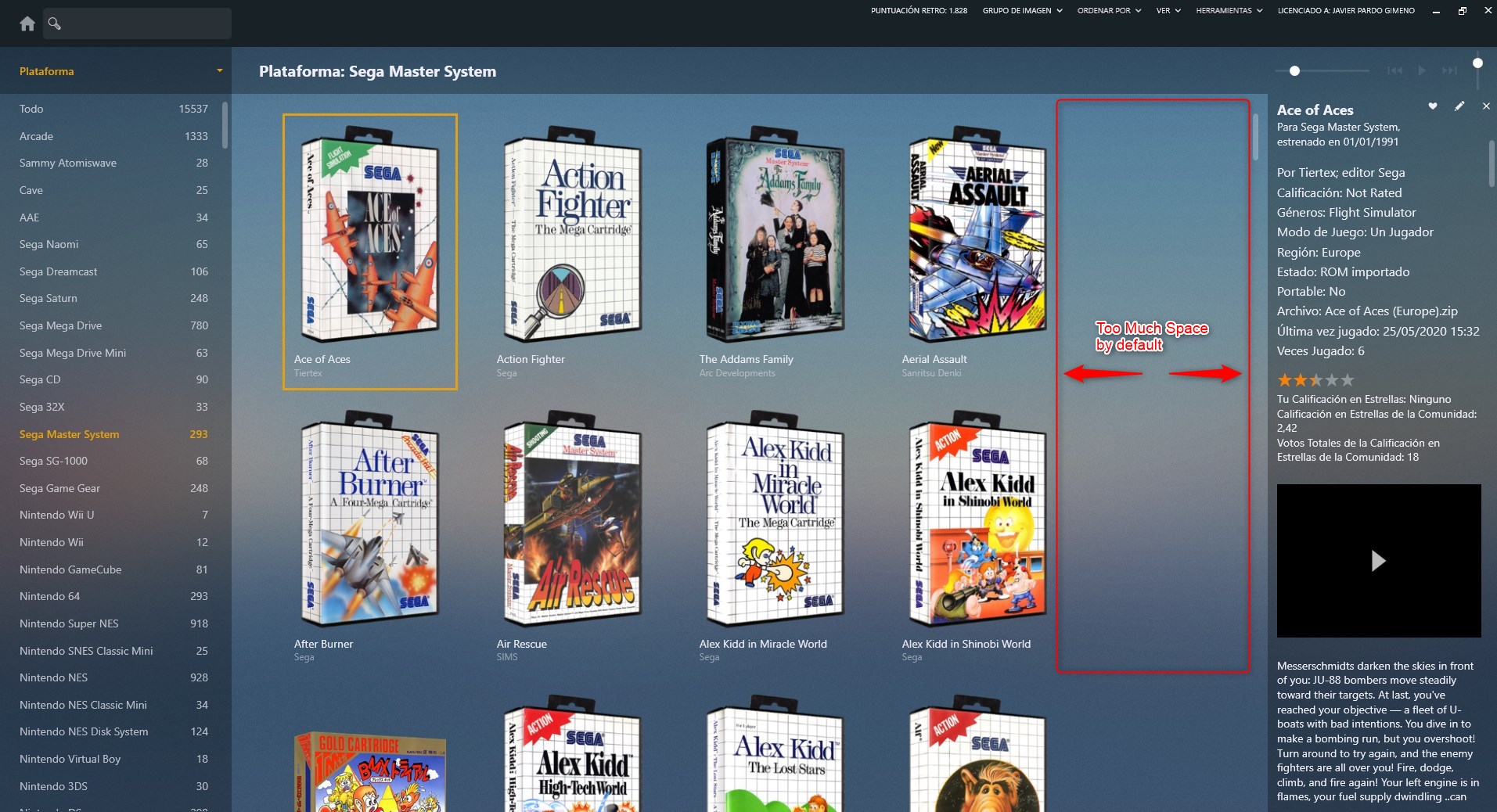Select Aerial Assault box art

tap(977, 234)
